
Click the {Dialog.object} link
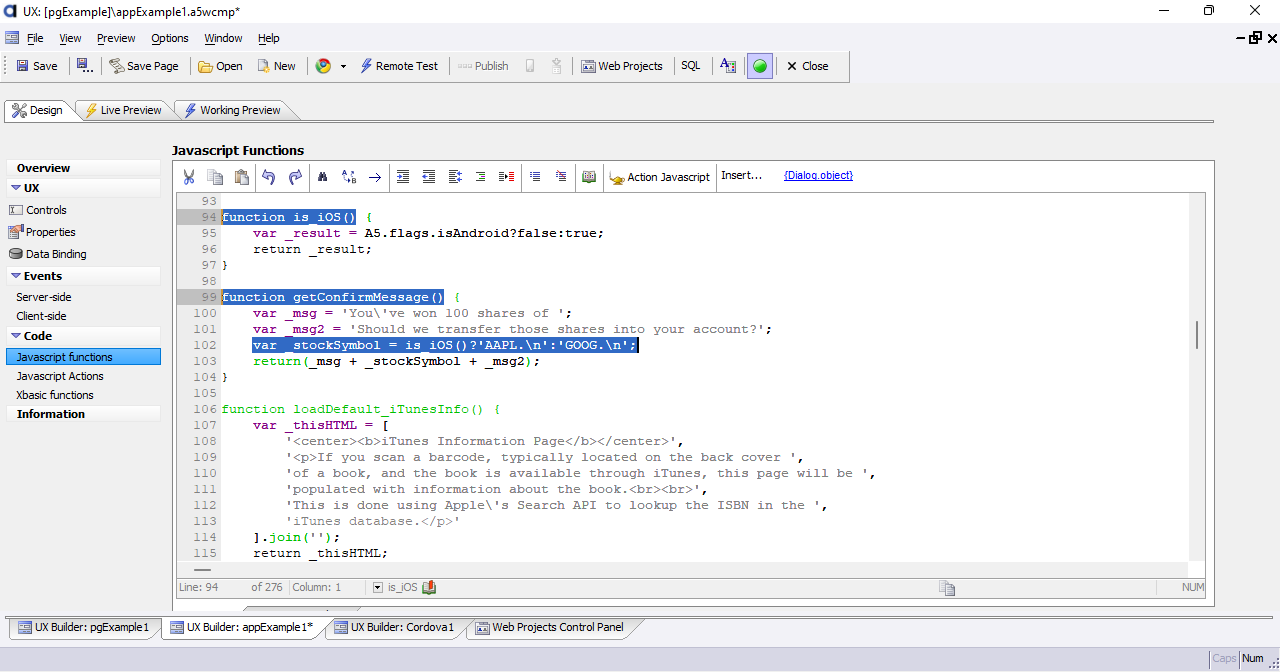click(x=818, y=175)
